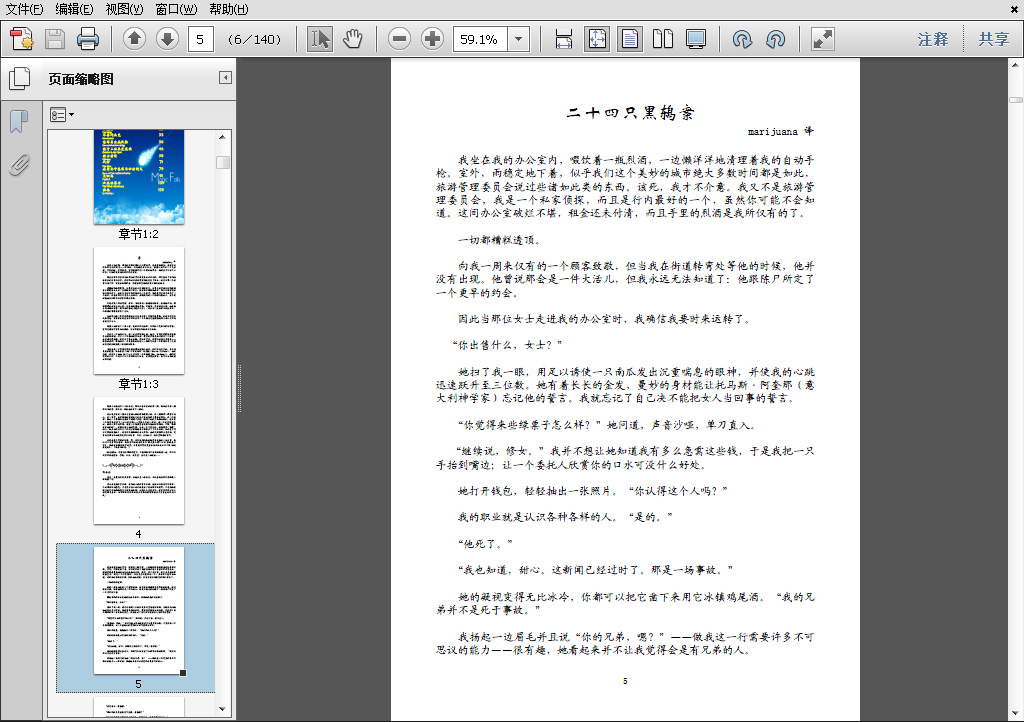Click the Create PDF icon

[x=22, y=39]
